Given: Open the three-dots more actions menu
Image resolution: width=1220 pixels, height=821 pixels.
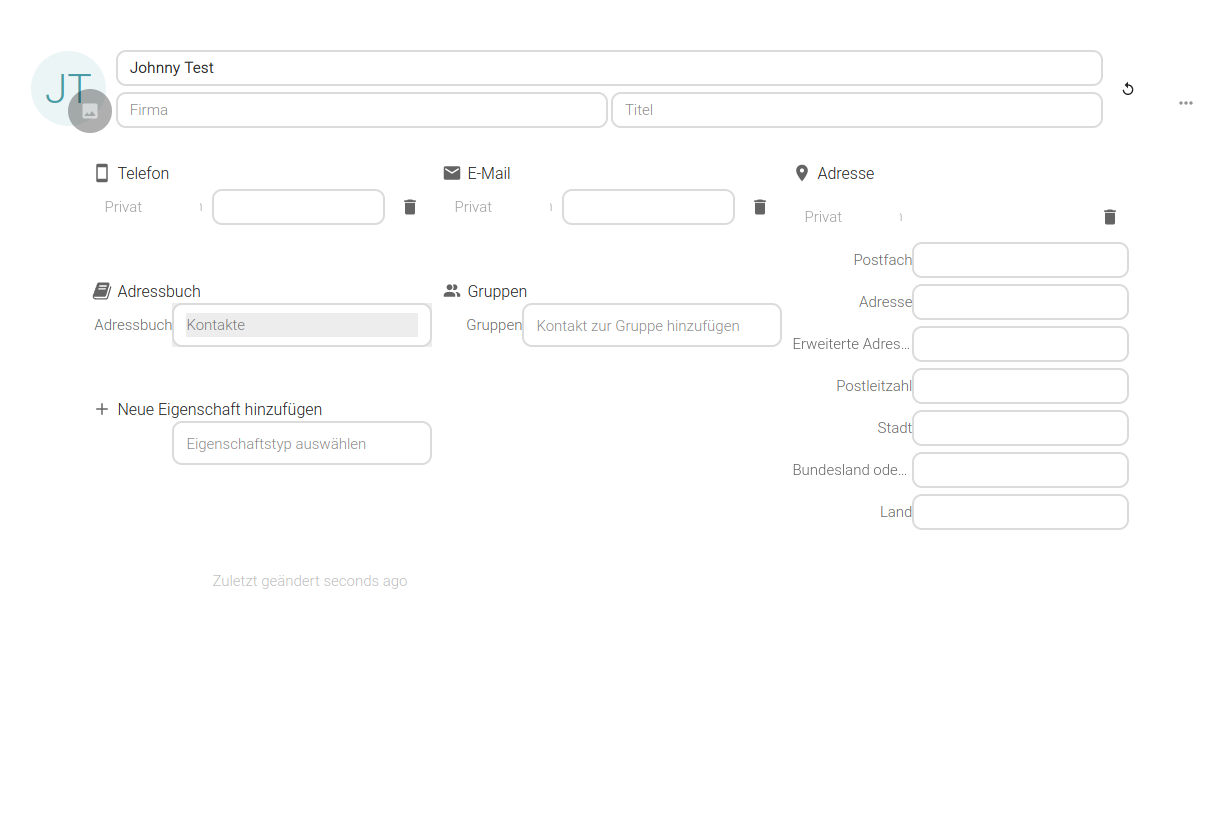Looking at the screenshot, I should click(x=1186, y=103).
